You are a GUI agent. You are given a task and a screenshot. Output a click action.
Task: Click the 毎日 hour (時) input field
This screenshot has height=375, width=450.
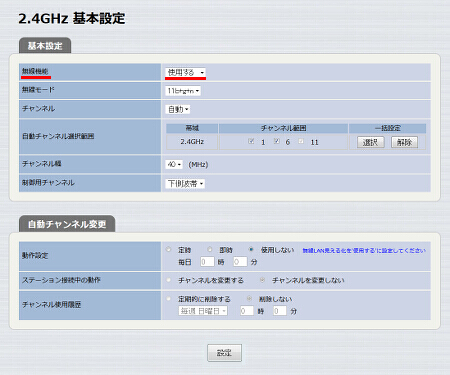[207, 262]
